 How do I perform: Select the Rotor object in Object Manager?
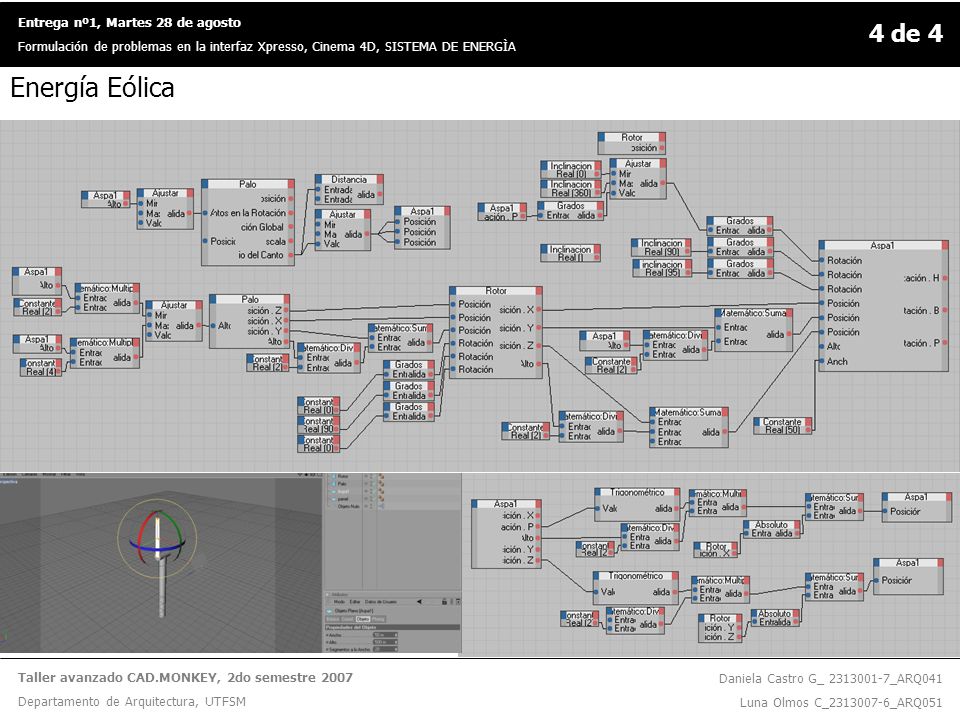(343, 476)
